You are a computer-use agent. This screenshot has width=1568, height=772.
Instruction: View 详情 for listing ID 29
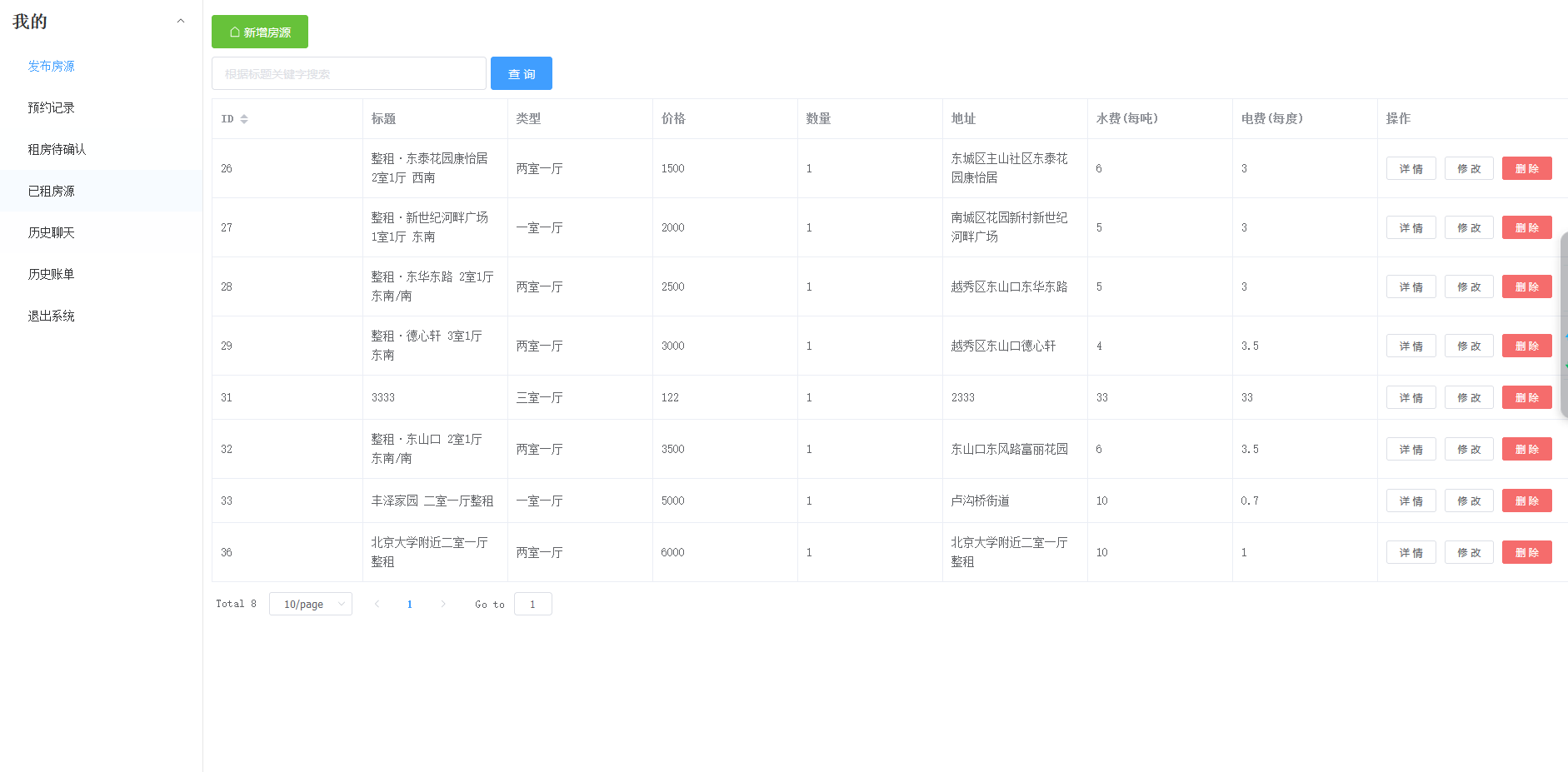tap(1411, 346)
